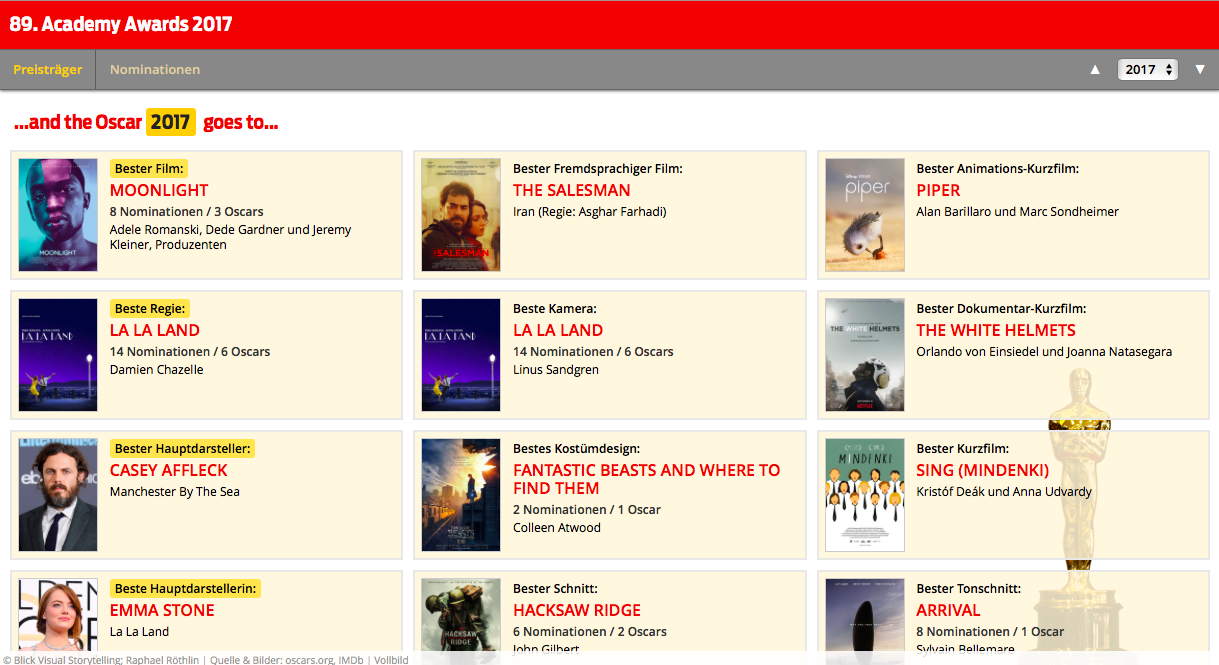Click "2 Nominationen / 1 Oscar" under Fantastic Beasts
Viewport: 1219px width, 665px height.
coord(587,510)
